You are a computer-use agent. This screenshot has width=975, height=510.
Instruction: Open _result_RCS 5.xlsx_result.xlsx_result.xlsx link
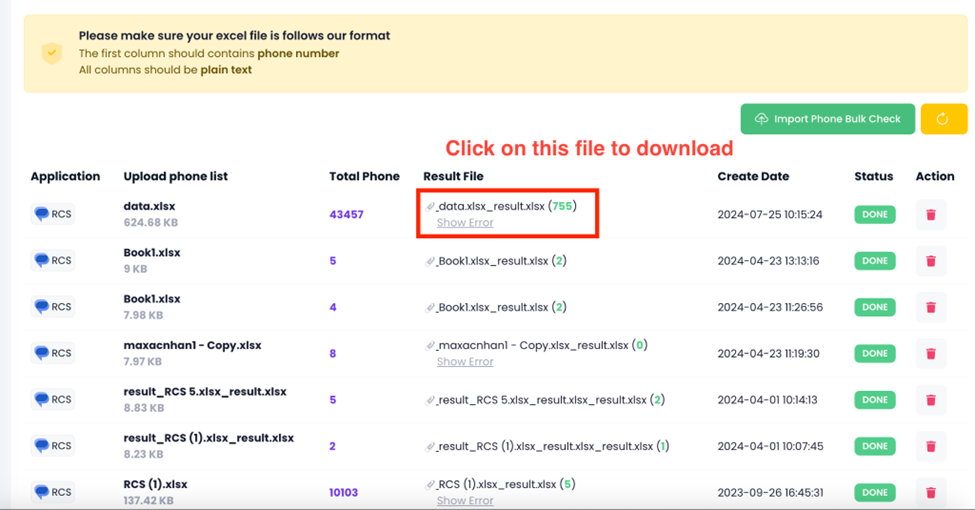click(543, 400)
